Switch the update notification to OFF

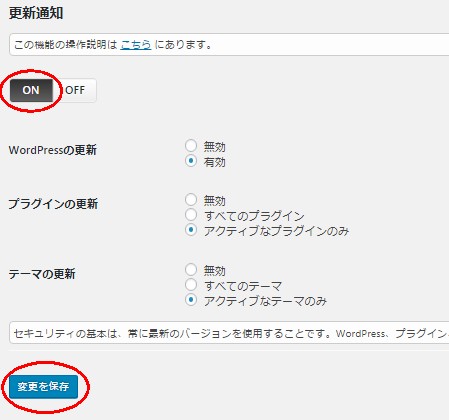pos(75,90)
